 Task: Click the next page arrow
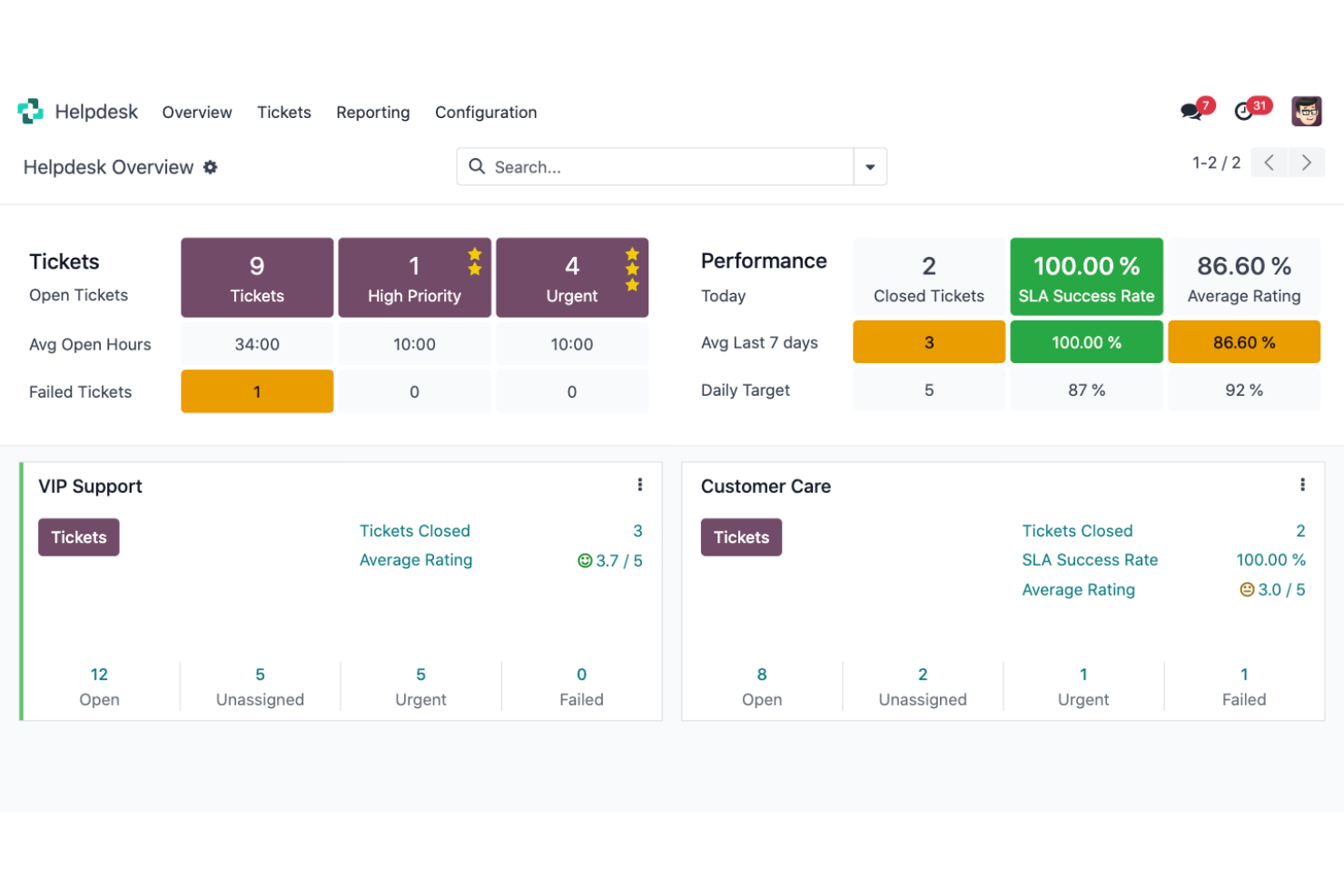click(1307, 162)
